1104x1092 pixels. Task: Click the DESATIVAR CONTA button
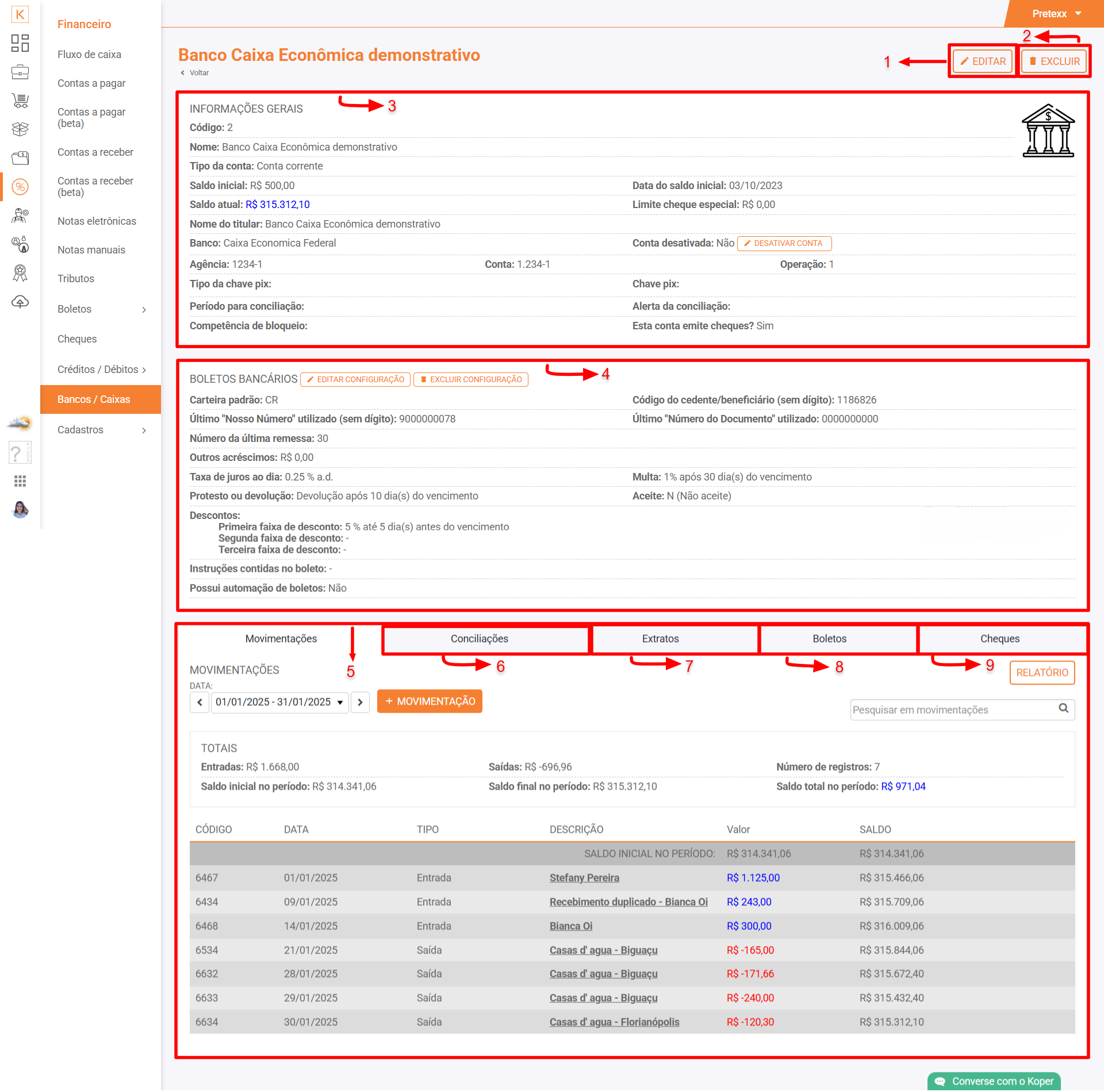click(784, 244)
